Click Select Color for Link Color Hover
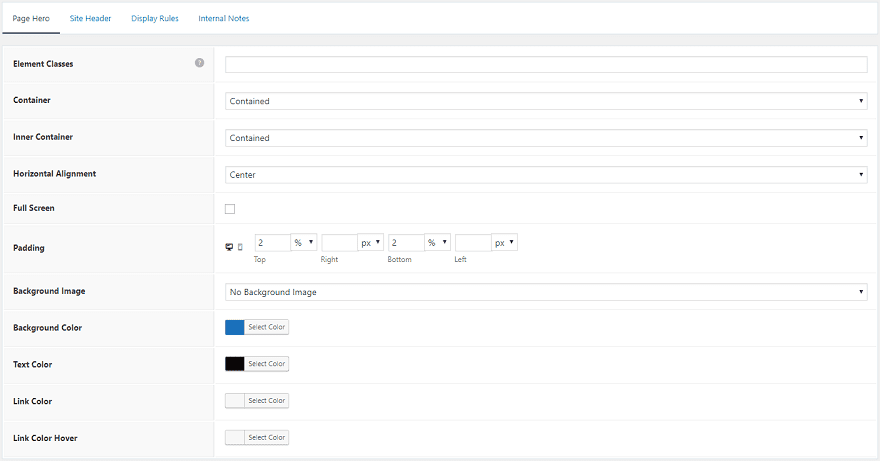Image resolution: width=880 pixels, height=461 pixels. click(267, 437)
